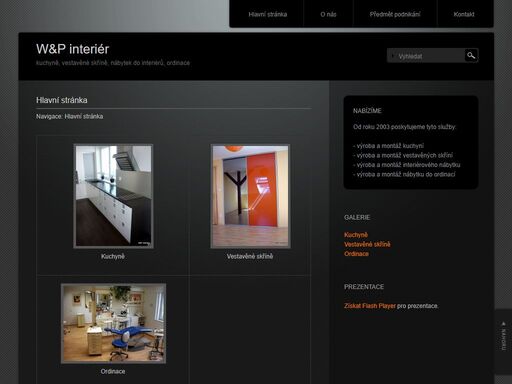Open the Kontakt menu item

tap(464, 14)
